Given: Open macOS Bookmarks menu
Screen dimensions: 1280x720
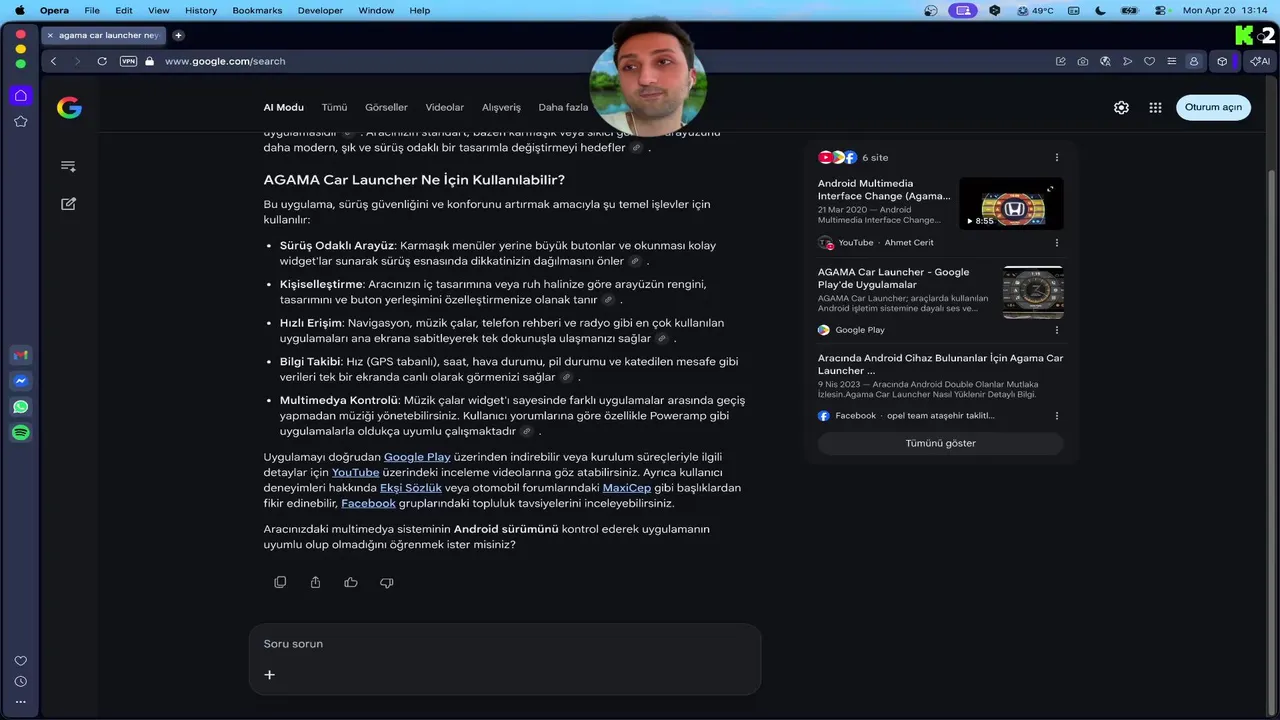Looking at the screenshot, I should tap(257, 10).
